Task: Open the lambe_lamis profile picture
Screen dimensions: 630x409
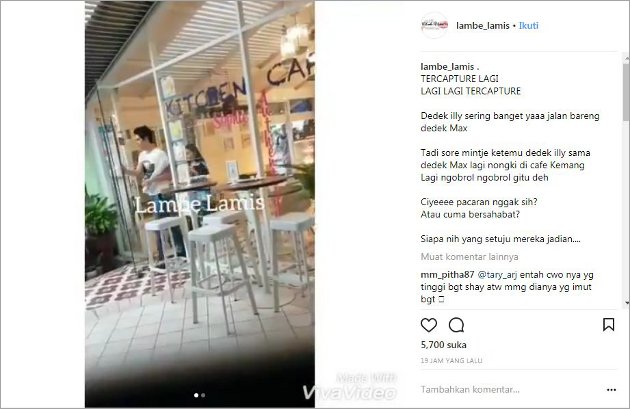Action: [434, 25]
